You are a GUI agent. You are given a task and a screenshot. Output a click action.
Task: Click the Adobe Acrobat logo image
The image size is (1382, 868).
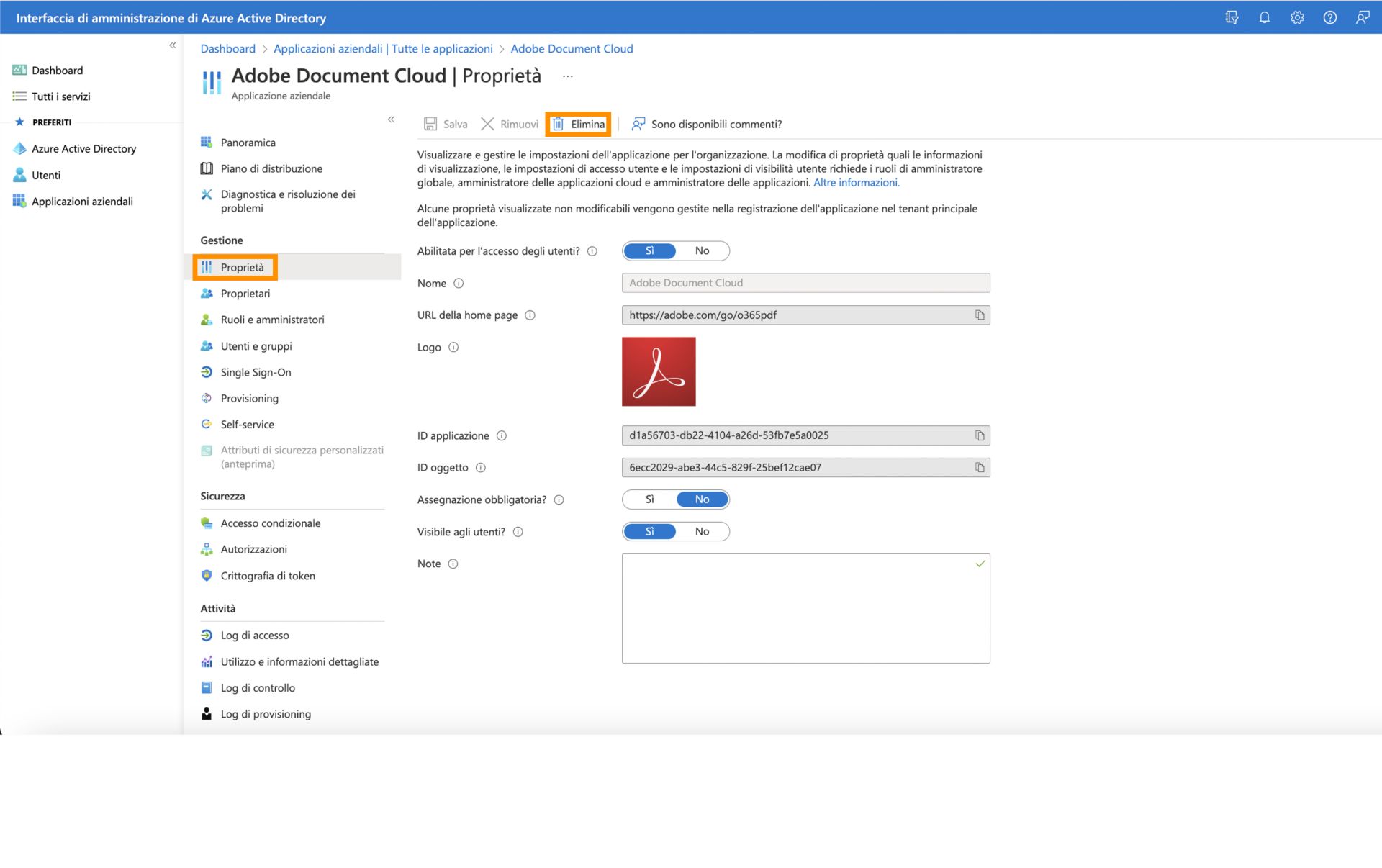(659, 371)
